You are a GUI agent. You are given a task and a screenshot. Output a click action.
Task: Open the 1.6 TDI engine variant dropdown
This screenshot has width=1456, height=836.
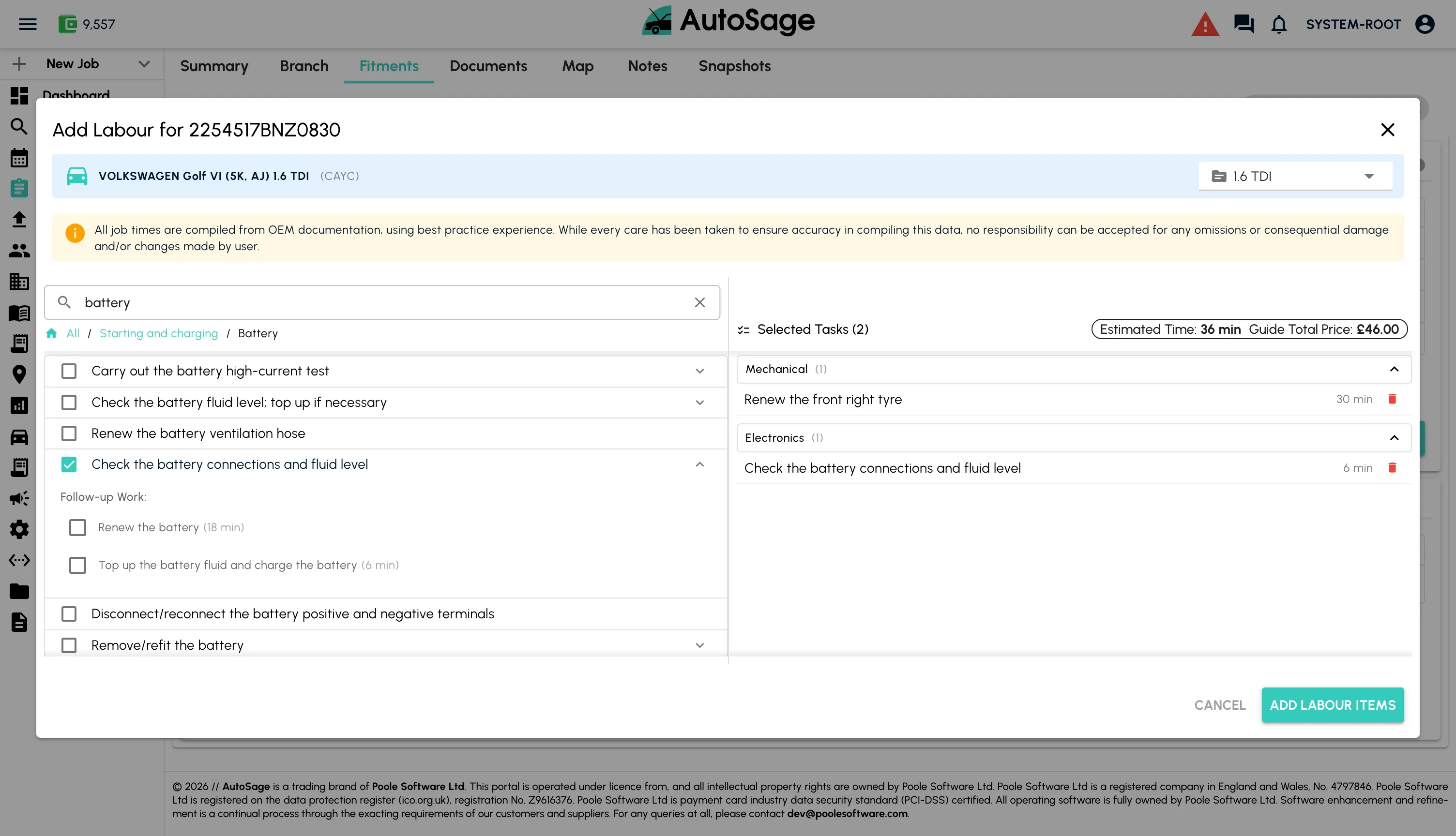pyautogui.click(x=1295, y=176)
